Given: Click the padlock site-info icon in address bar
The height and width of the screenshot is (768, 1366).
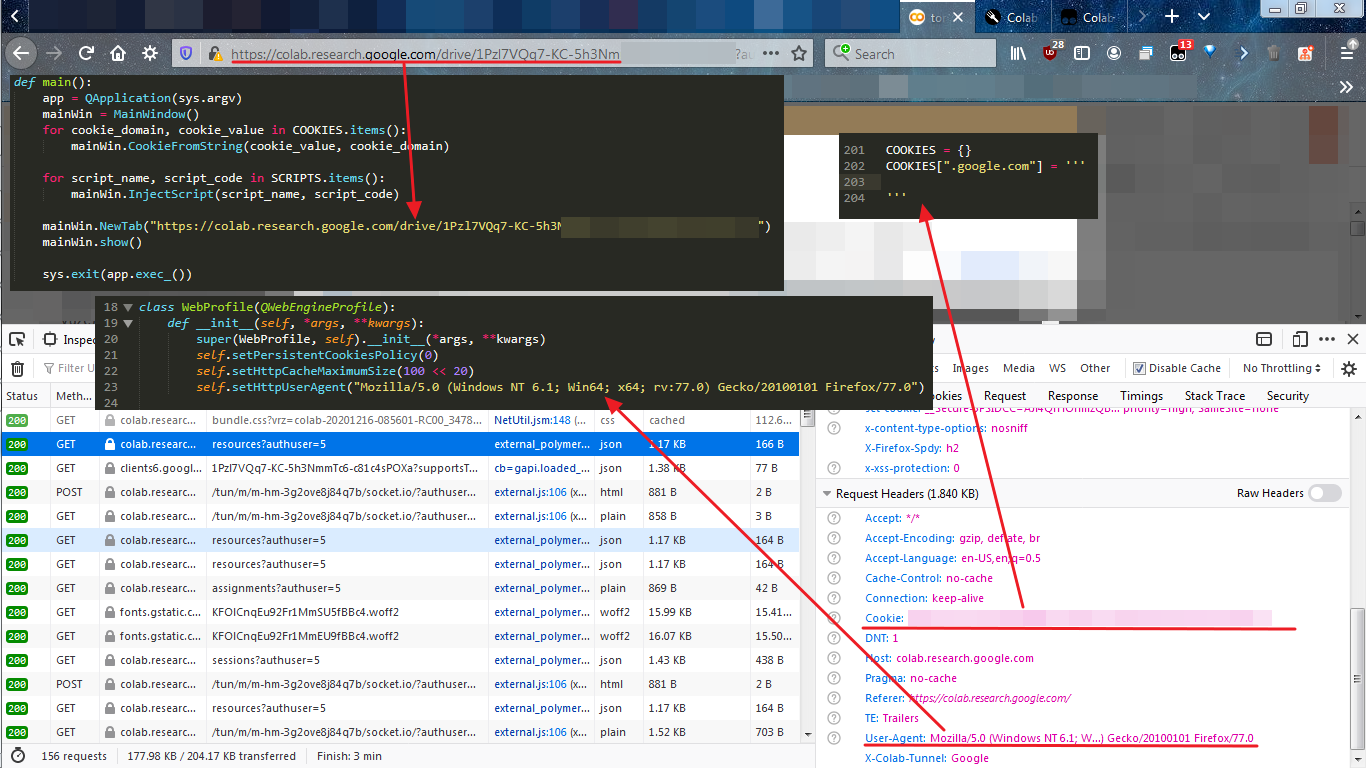Looking at the screenshot, I should tap(214, 54).
